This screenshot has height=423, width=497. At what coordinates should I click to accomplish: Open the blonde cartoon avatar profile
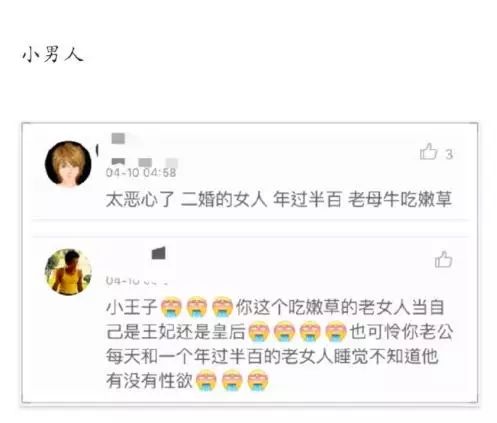click(x=68, y=163)
